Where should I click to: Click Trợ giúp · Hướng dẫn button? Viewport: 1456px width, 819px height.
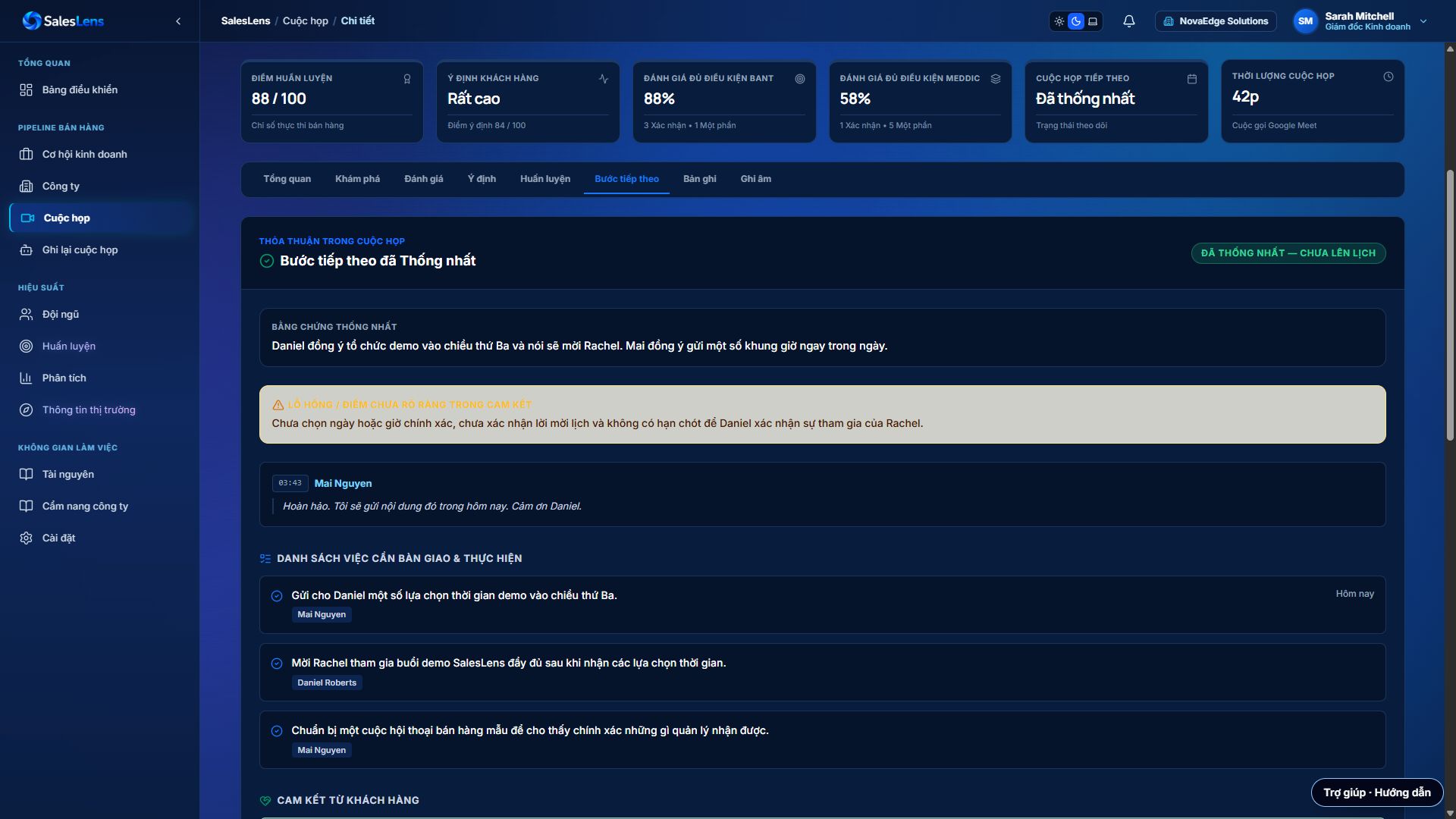(1377, 792)
